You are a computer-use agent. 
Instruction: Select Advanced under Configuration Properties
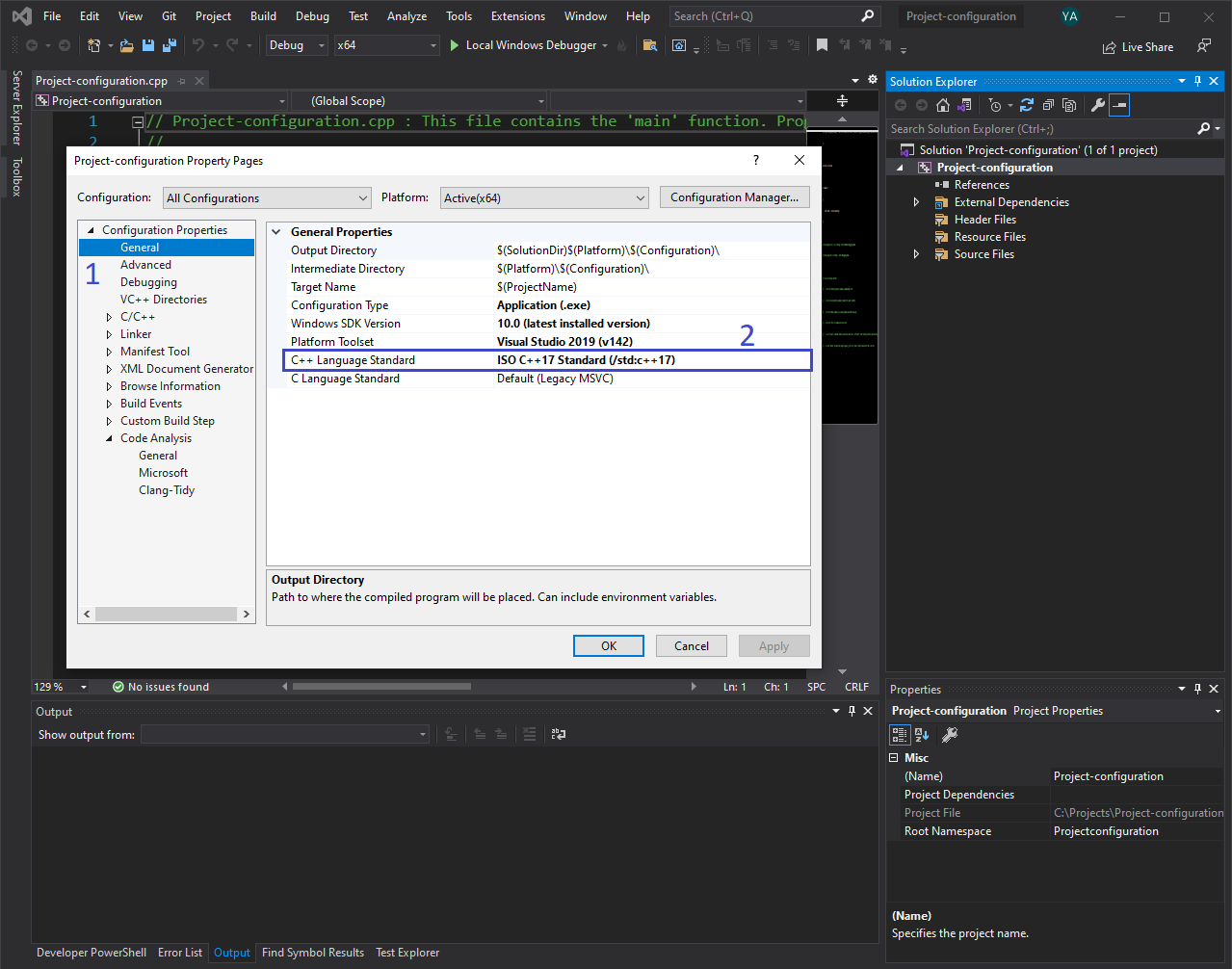[x=146, y=264]
